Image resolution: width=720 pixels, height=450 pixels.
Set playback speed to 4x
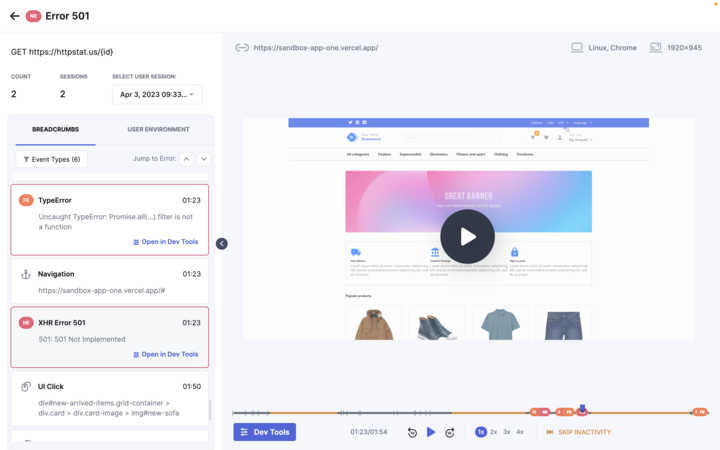[x=520, y=432]
